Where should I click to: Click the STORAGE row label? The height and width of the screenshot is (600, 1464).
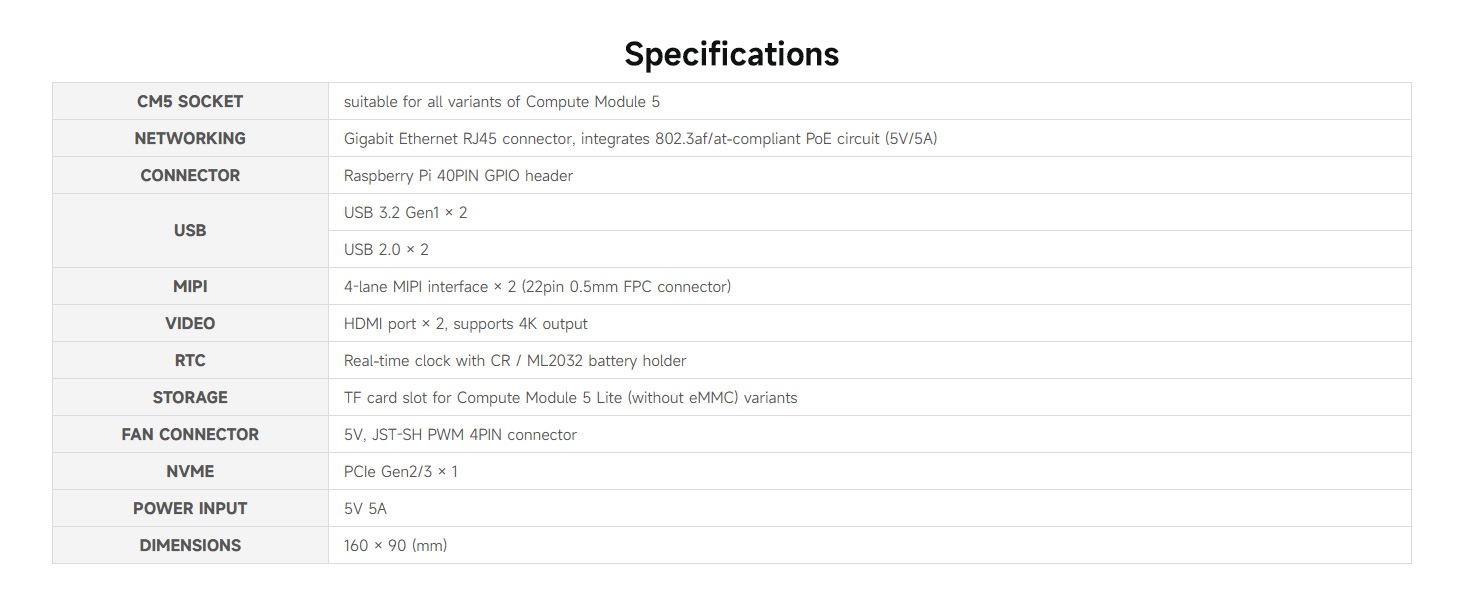click(x=190, y=397)
